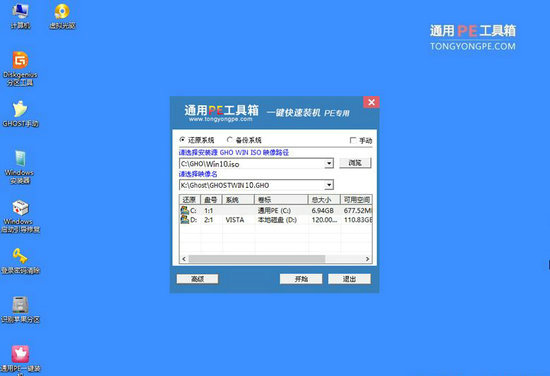Click the 系统 column header
The height and width of the screenshot is (376, 550).
[x=238, y=200]
